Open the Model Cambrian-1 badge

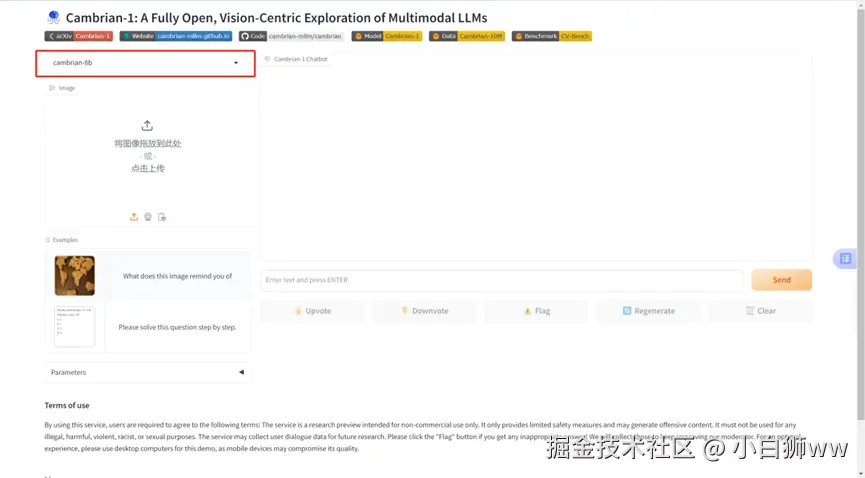point(387,36)
